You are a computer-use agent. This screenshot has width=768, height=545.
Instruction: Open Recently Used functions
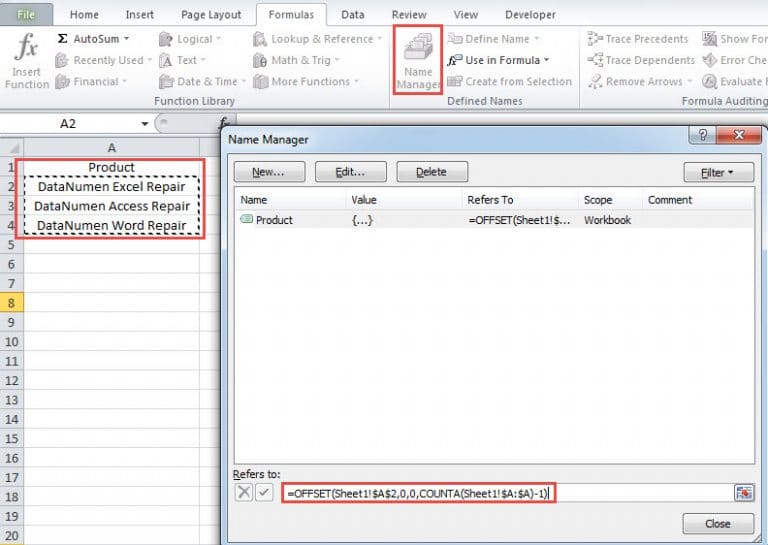pyautogui.click(x=103, y=60)
